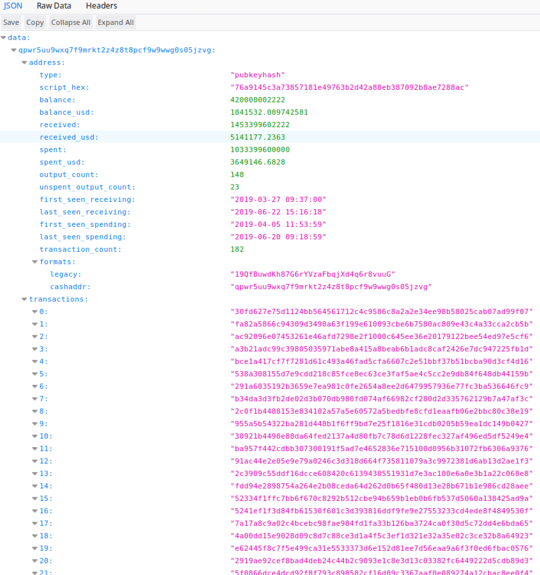Toggle arrow for transaction 0
This screenshot has height=575, width=540.
35,312
